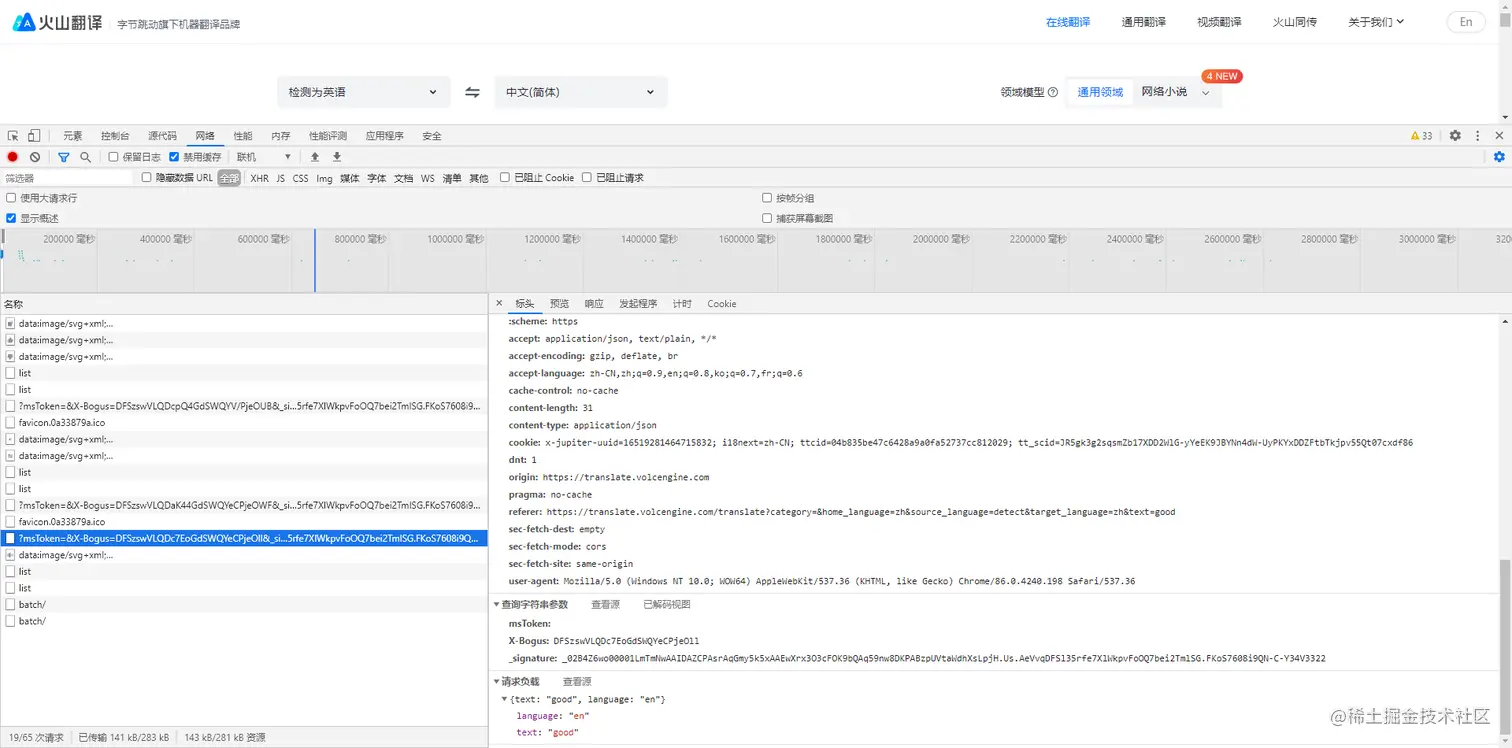
Task: Open the 检测为英语 source language dropdown
Action: click(364, 92)
